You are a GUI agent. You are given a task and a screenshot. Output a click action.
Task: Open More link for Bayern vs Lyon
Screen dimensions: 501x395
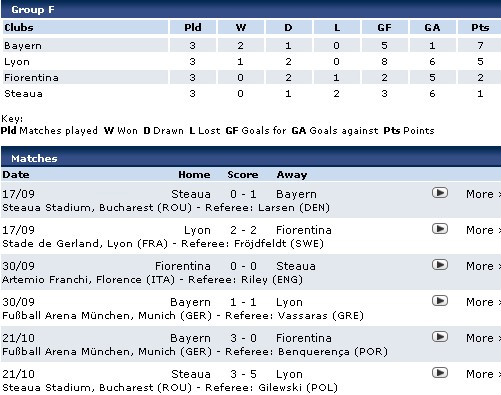pos(483,302)
